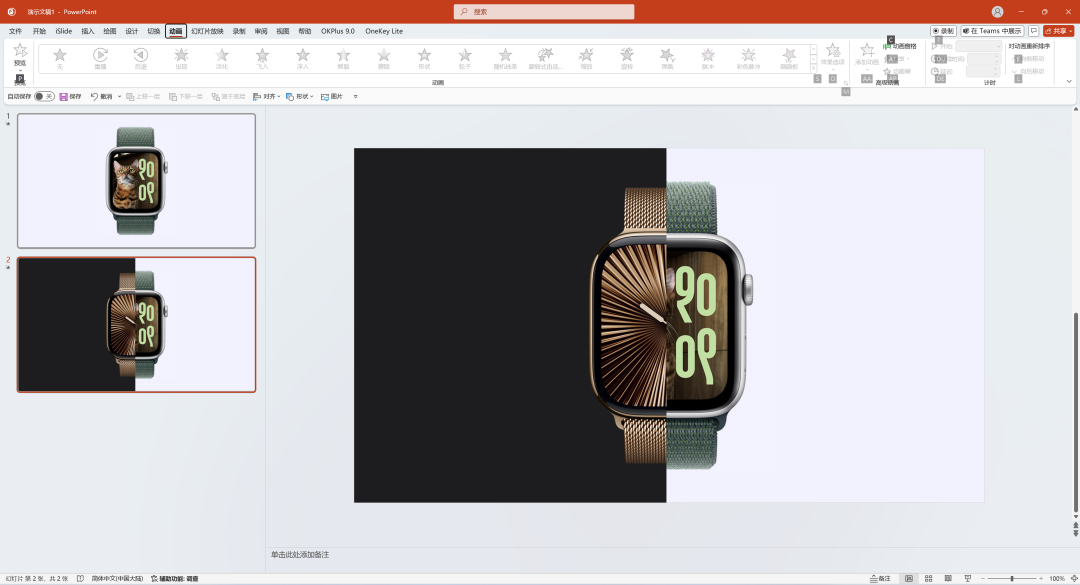Click the zoom slider handle
This screenshot has height=585, width=1080.
1012,579
